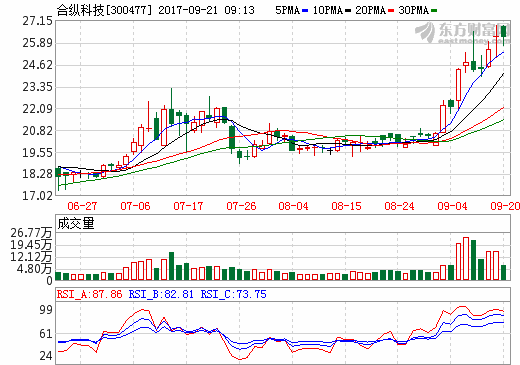
Task: Click the 24 RSI axis label
Action: coord(46,356)
